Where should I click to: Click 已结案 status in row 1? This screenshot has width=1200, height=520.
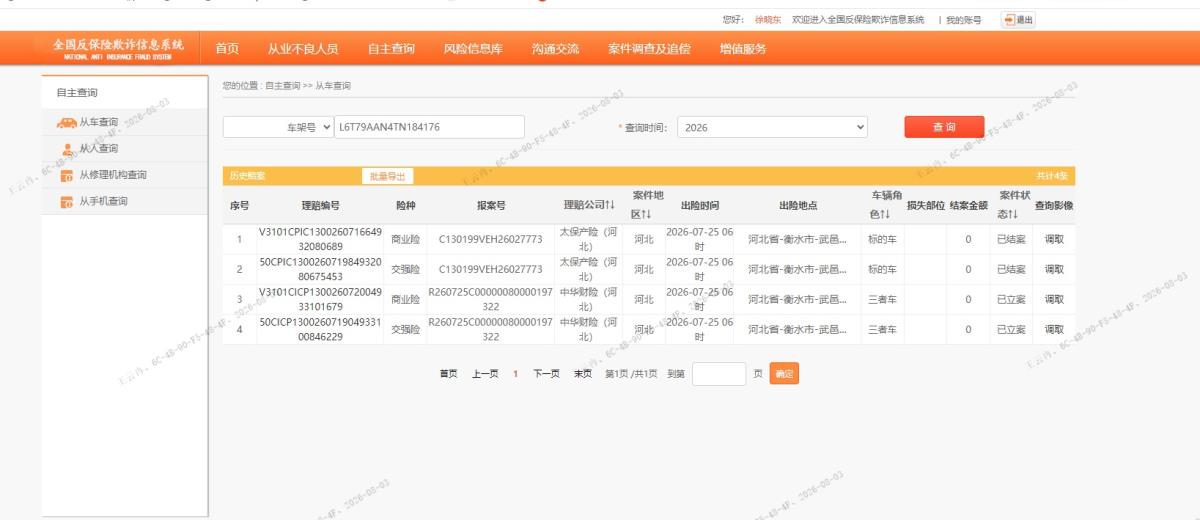pyautogui.click(x=1010, y=240)
